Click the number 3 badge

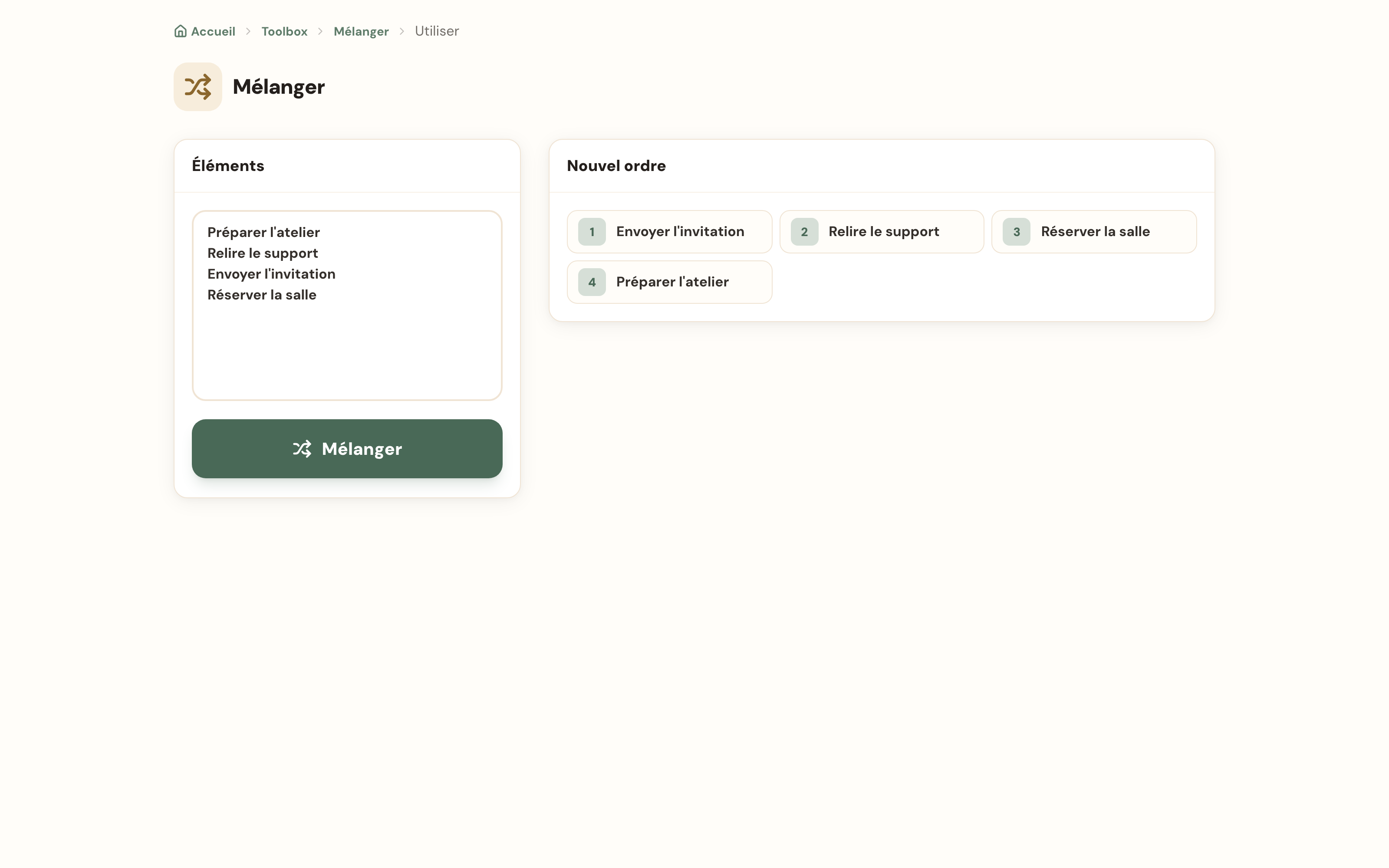(x=1017, y=232)
